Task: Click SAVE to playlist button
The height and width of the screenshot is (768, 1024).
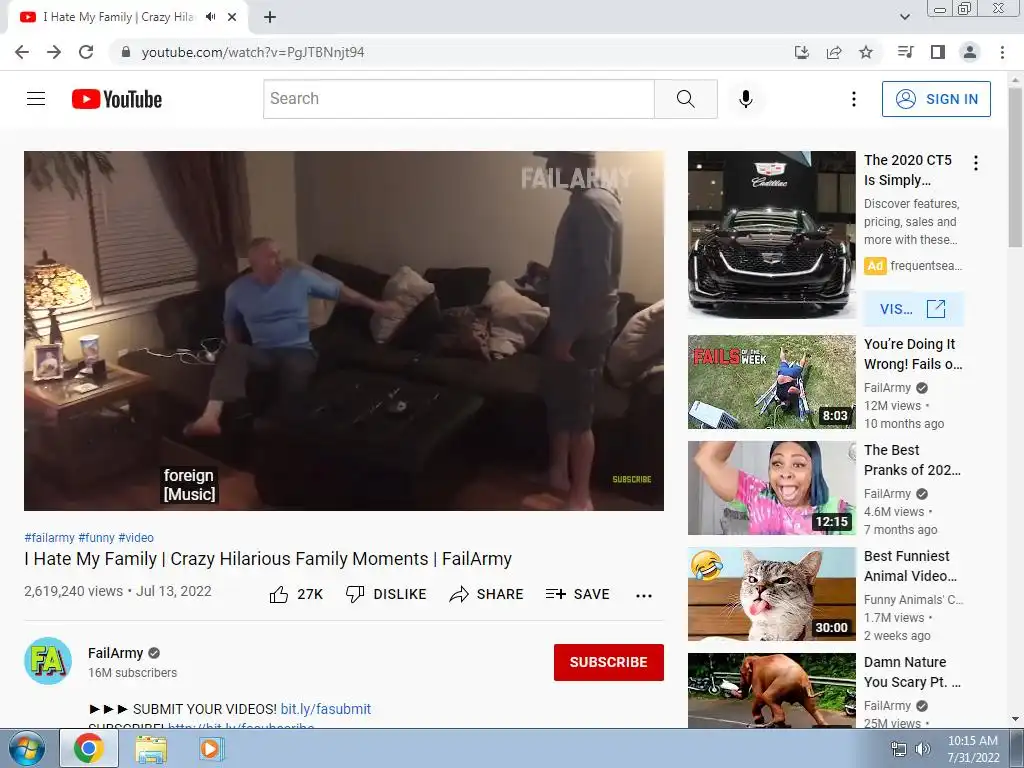Action: point(578,594)
